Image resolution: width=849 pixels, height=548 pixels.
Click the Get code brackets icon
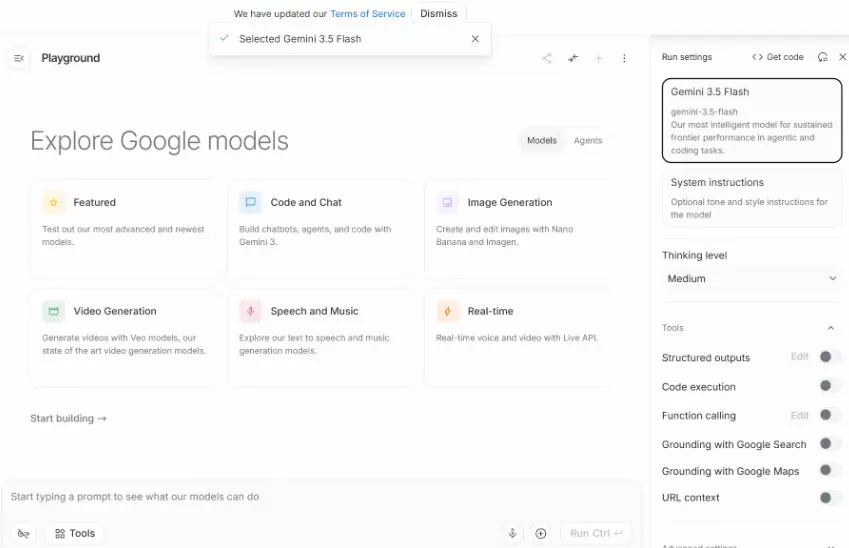757,57
